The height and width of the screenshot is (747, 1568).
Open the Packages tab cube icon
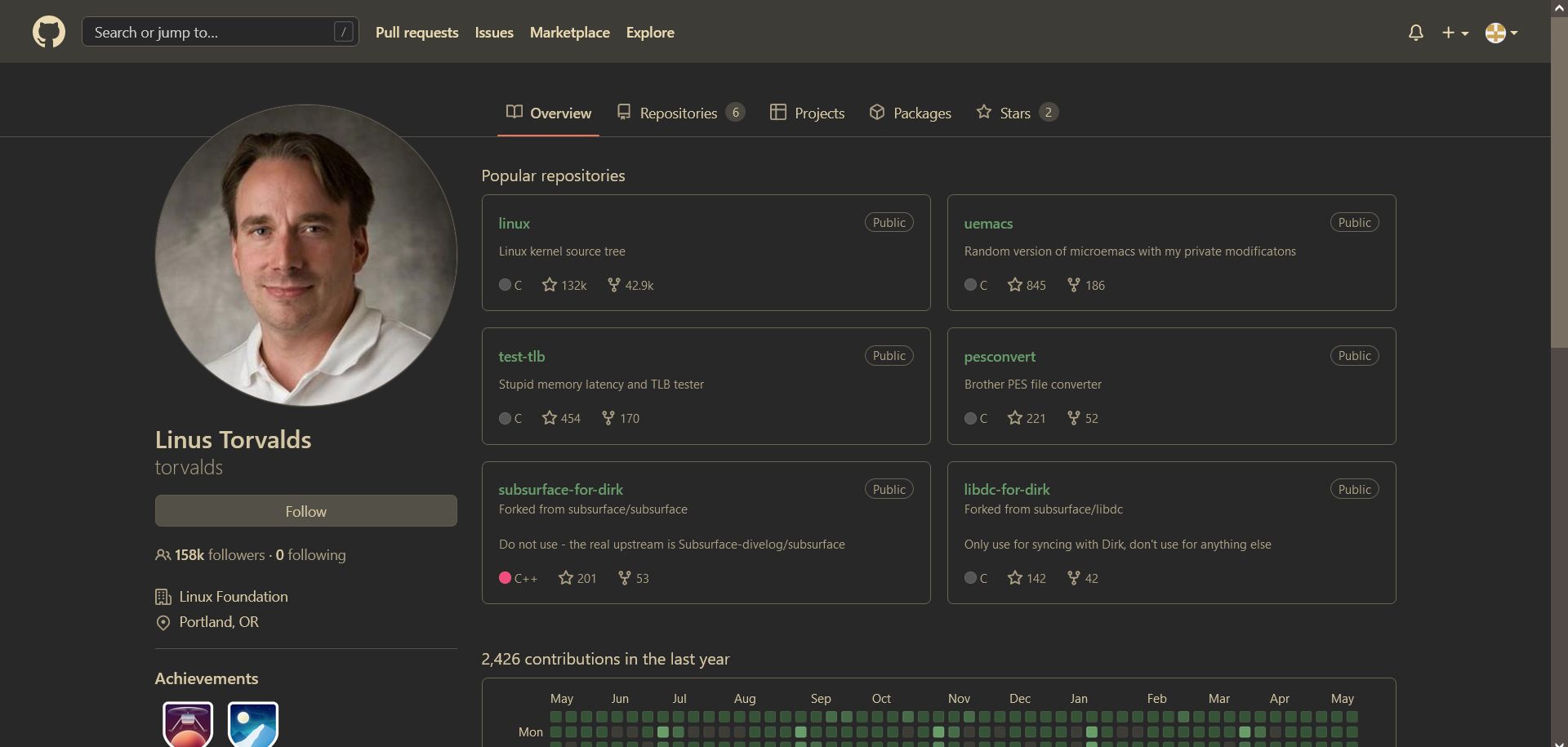coord(877,112)
